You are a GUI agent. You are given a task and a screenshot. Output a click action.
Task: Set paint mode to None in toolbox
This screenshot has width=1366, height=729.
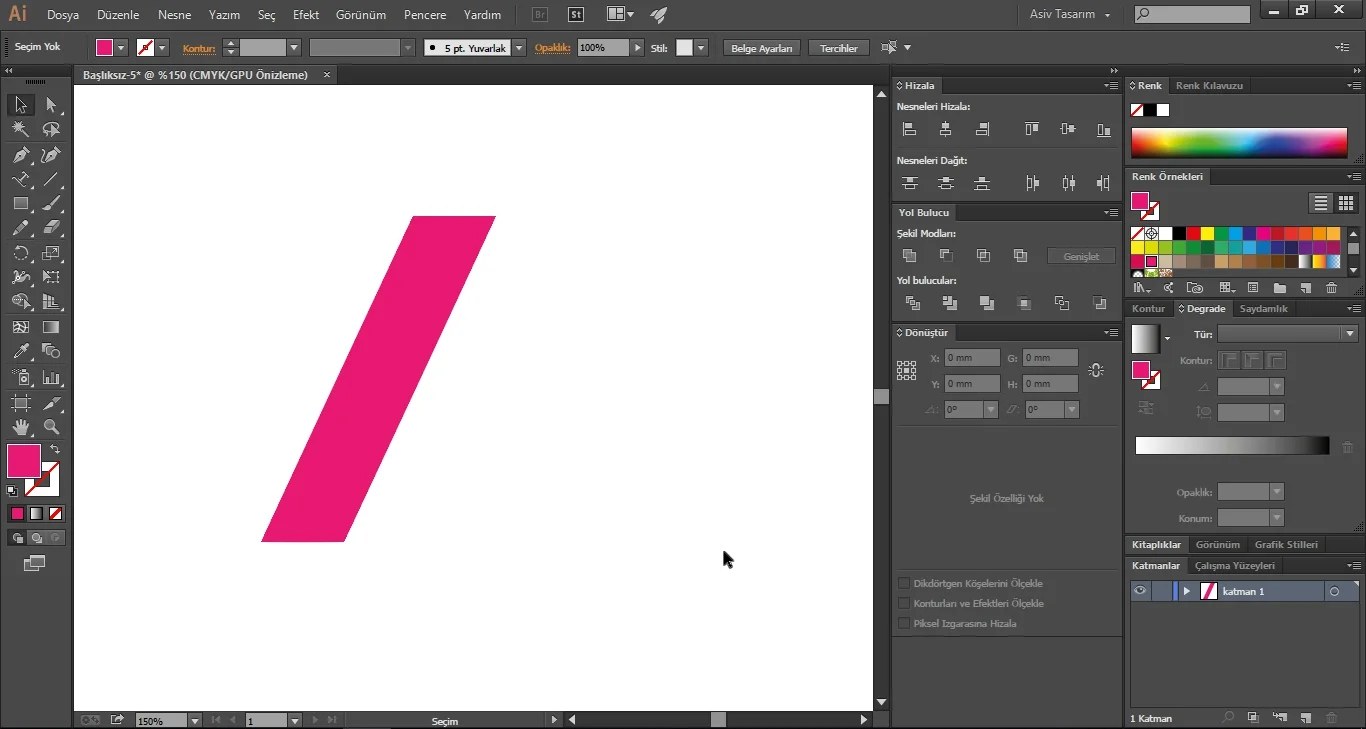pos(56,513)
